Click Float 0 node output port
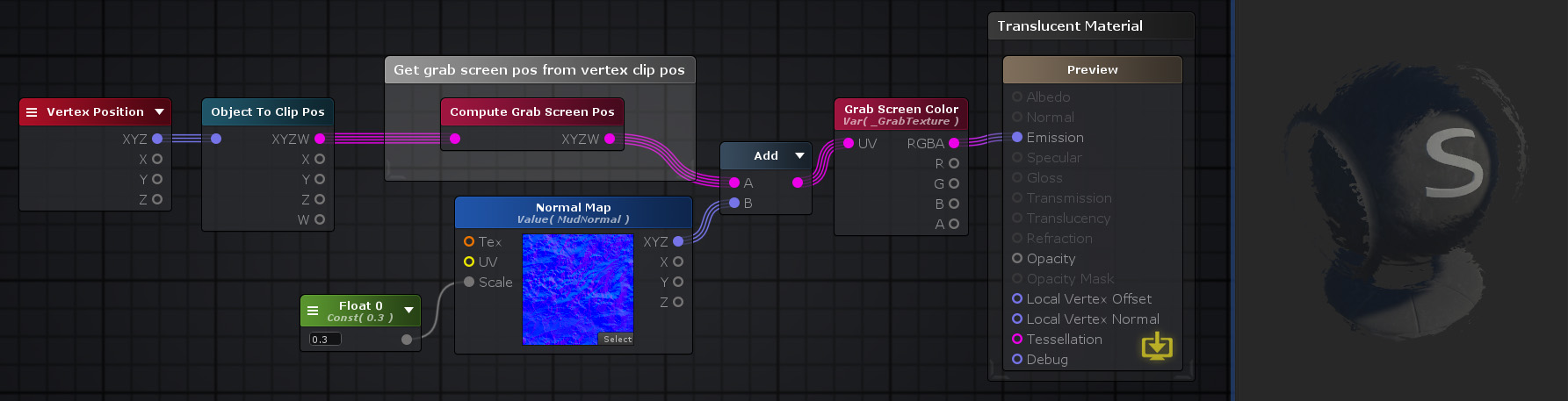 point(407,340)
